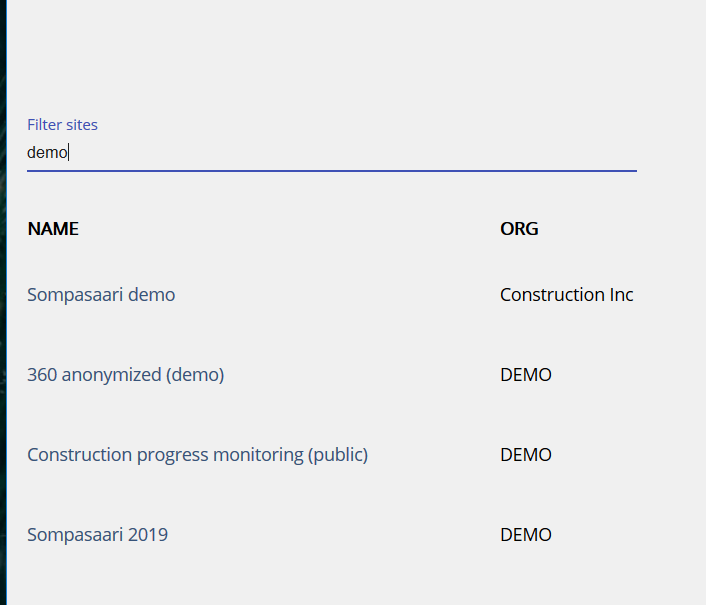Place cursor in the typed 'demo' text

tap(47, 153)
